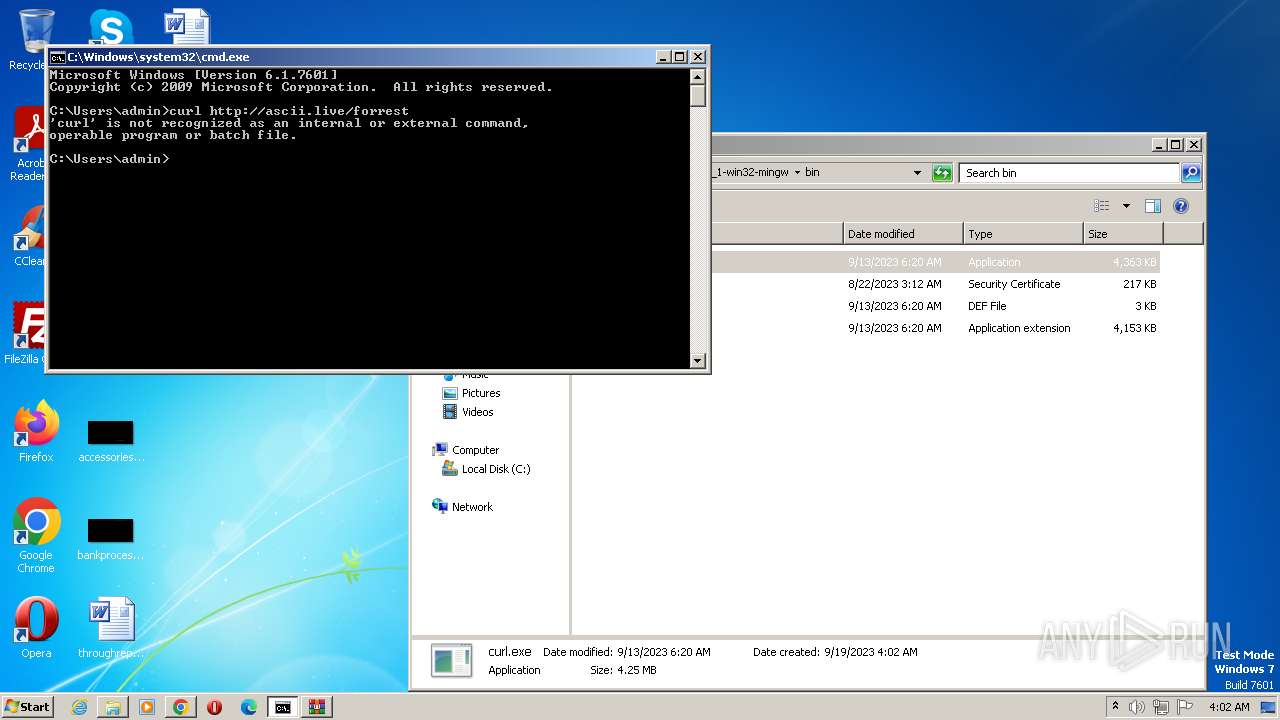Open the address bar history dropdown
Screen dimensions: 1280x720
[x=917, y=173]
